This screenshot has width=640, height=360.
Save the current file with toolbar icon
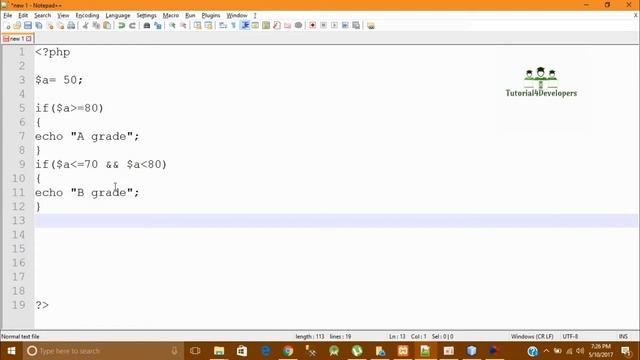pyautogui.click(x=28, y=26)
